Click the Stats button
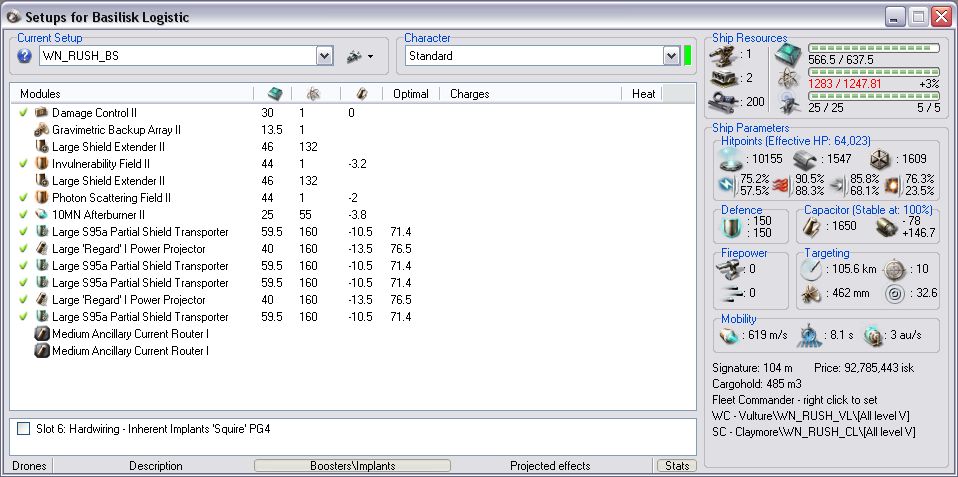Screen dimensions: 958x477 [677, 466]
